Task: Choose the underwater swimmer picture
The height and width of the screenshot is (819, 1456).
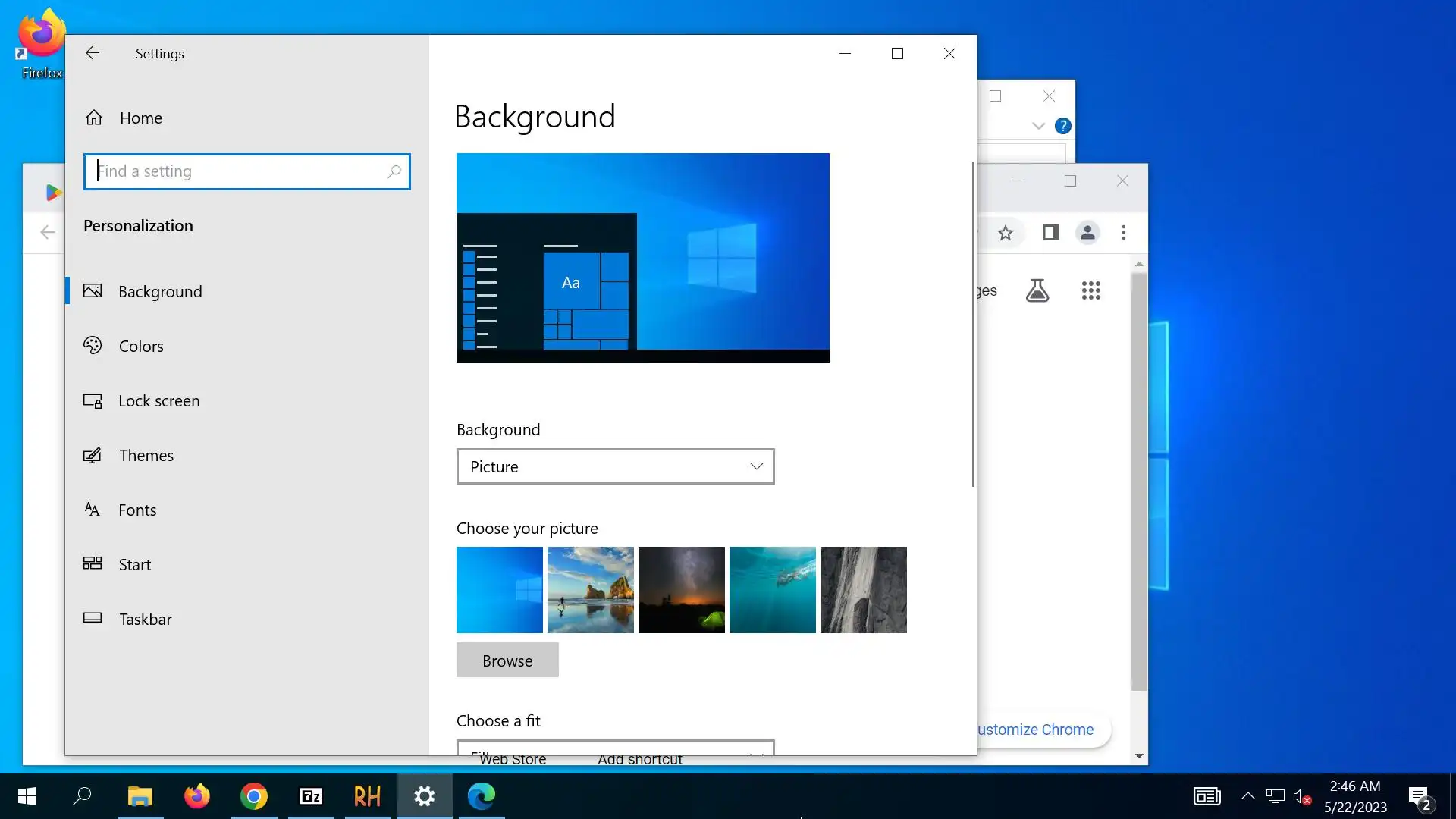Action: click(772, 590)
